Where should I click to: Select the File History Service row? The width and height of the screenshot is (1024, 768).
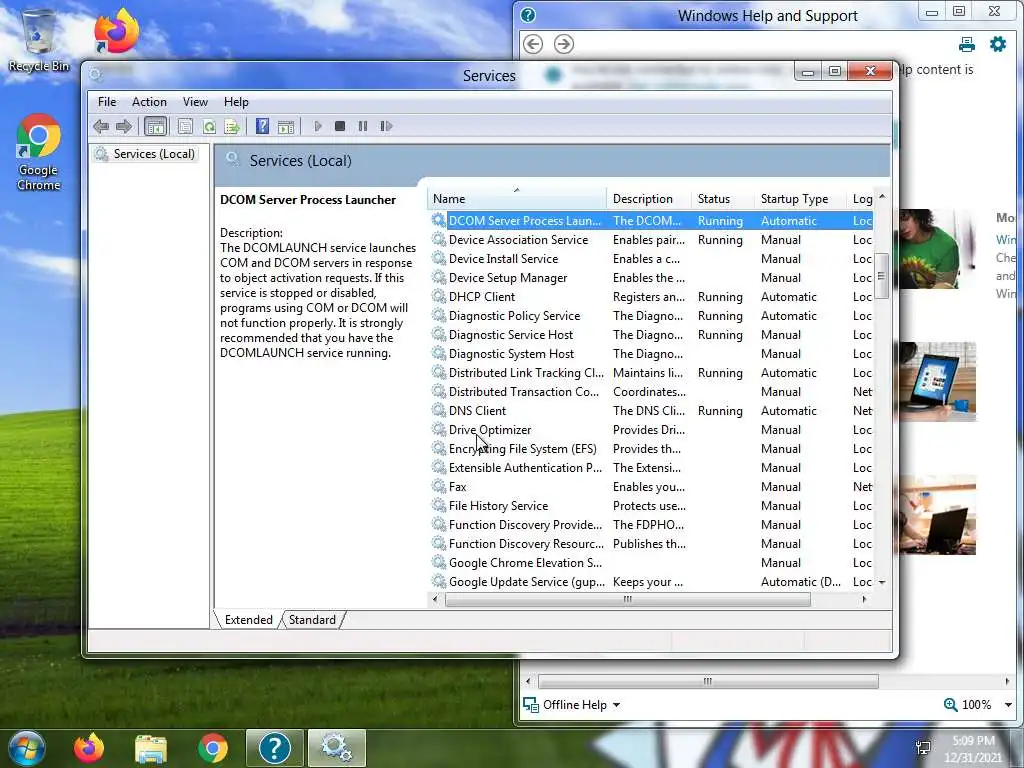click(x=651, y=505)
